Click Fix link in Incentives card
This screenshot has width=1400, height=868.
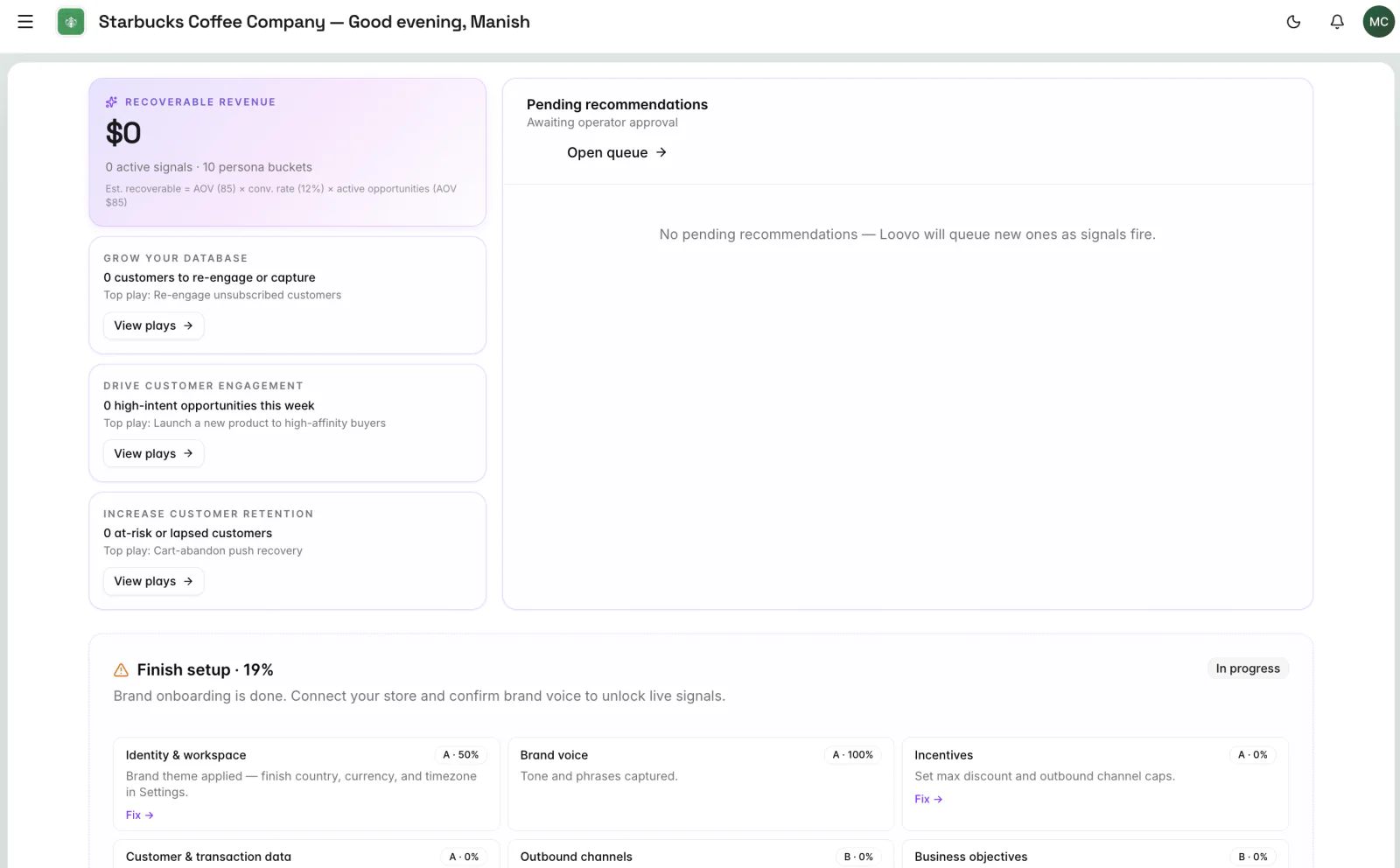point(928,799)
